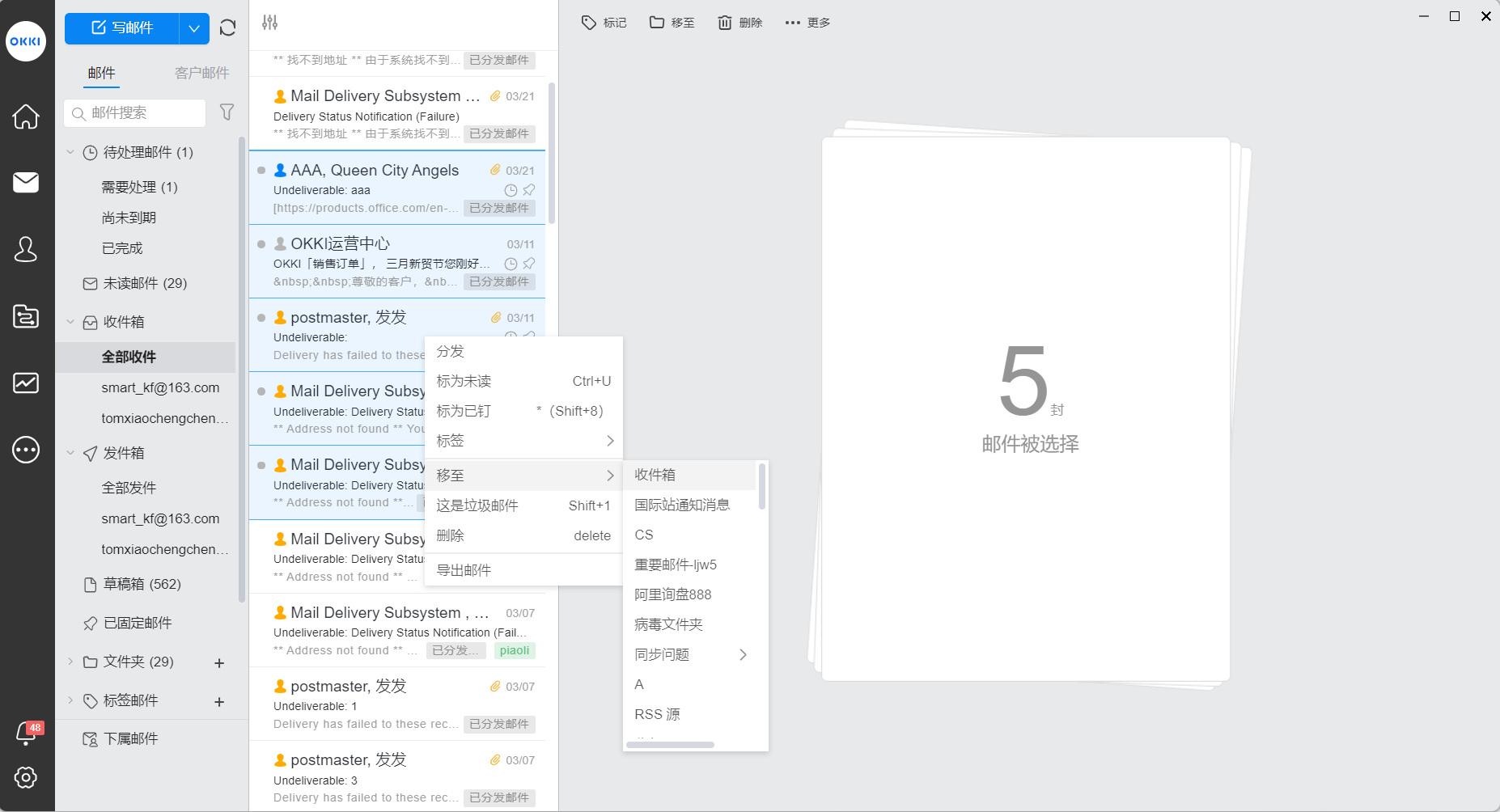Choose 这是垃圾邮件 from the context menu

[523, 505]
